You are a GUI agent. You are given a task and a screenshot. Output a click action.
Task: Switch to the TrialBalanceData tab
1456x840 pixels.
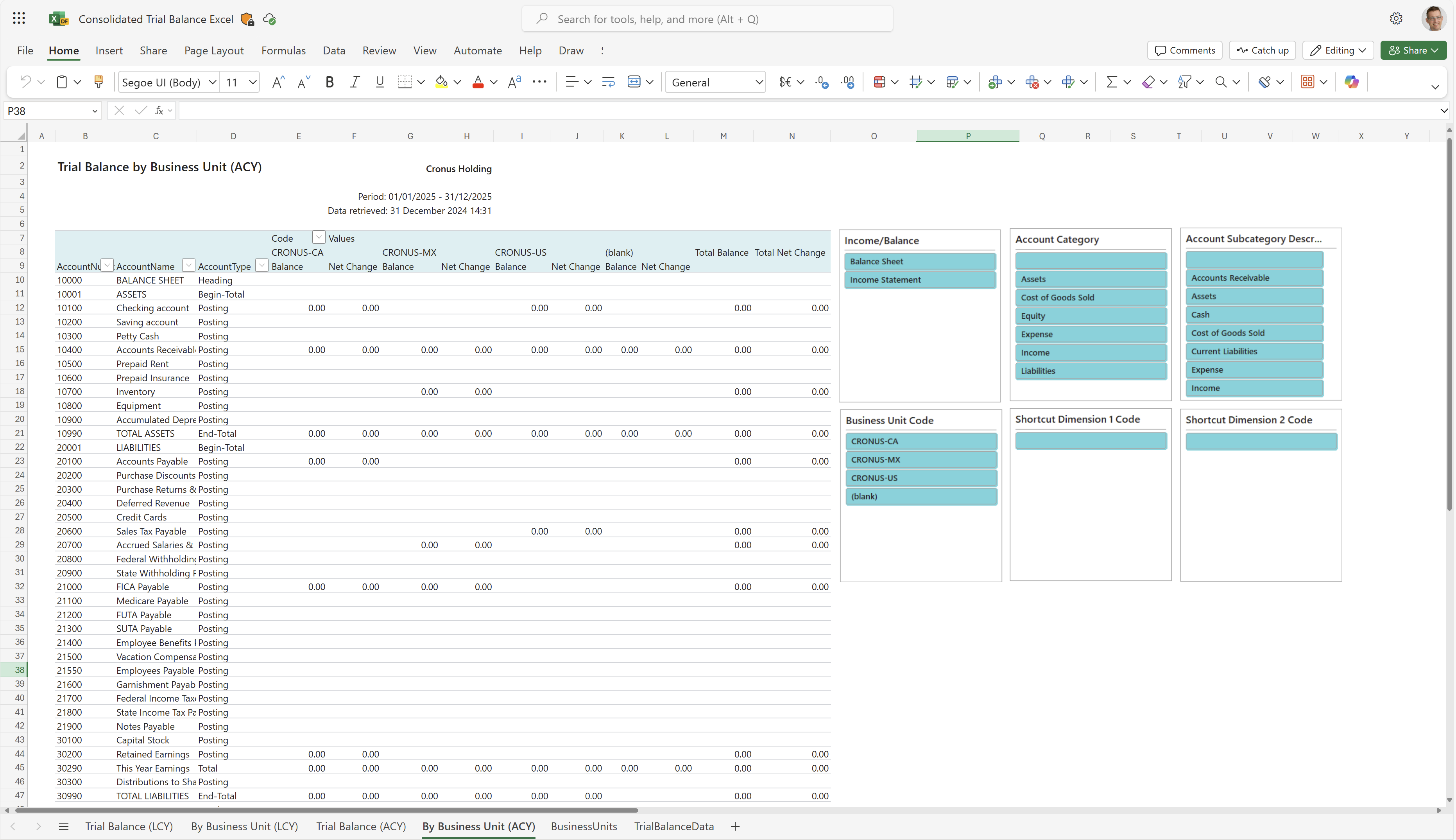coord(674,826)
